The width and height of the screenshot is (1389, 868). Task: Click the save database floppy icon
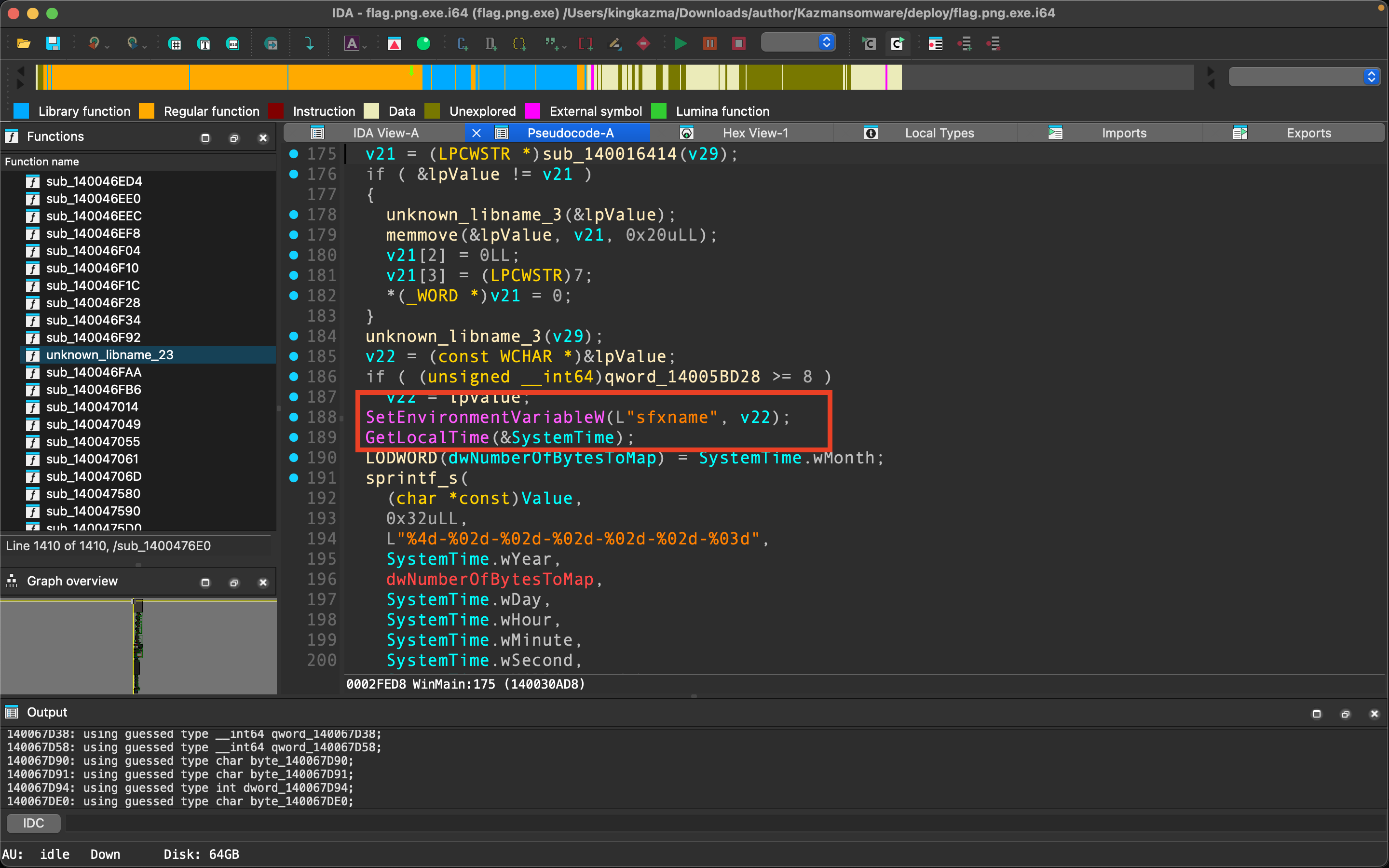coord(53,43)
